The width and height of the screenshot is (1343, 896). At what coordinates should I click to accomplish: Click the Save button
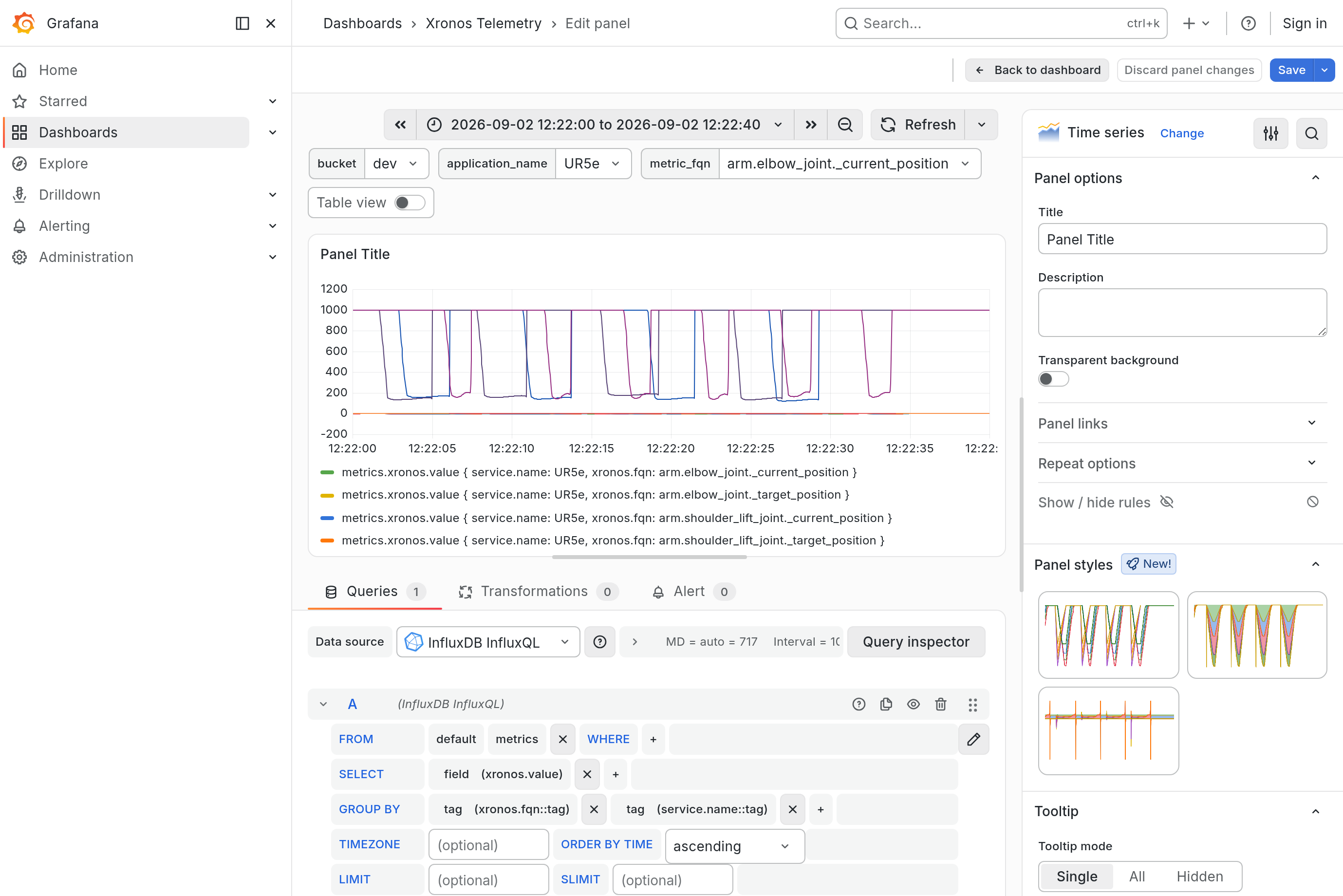[1291, 70]
